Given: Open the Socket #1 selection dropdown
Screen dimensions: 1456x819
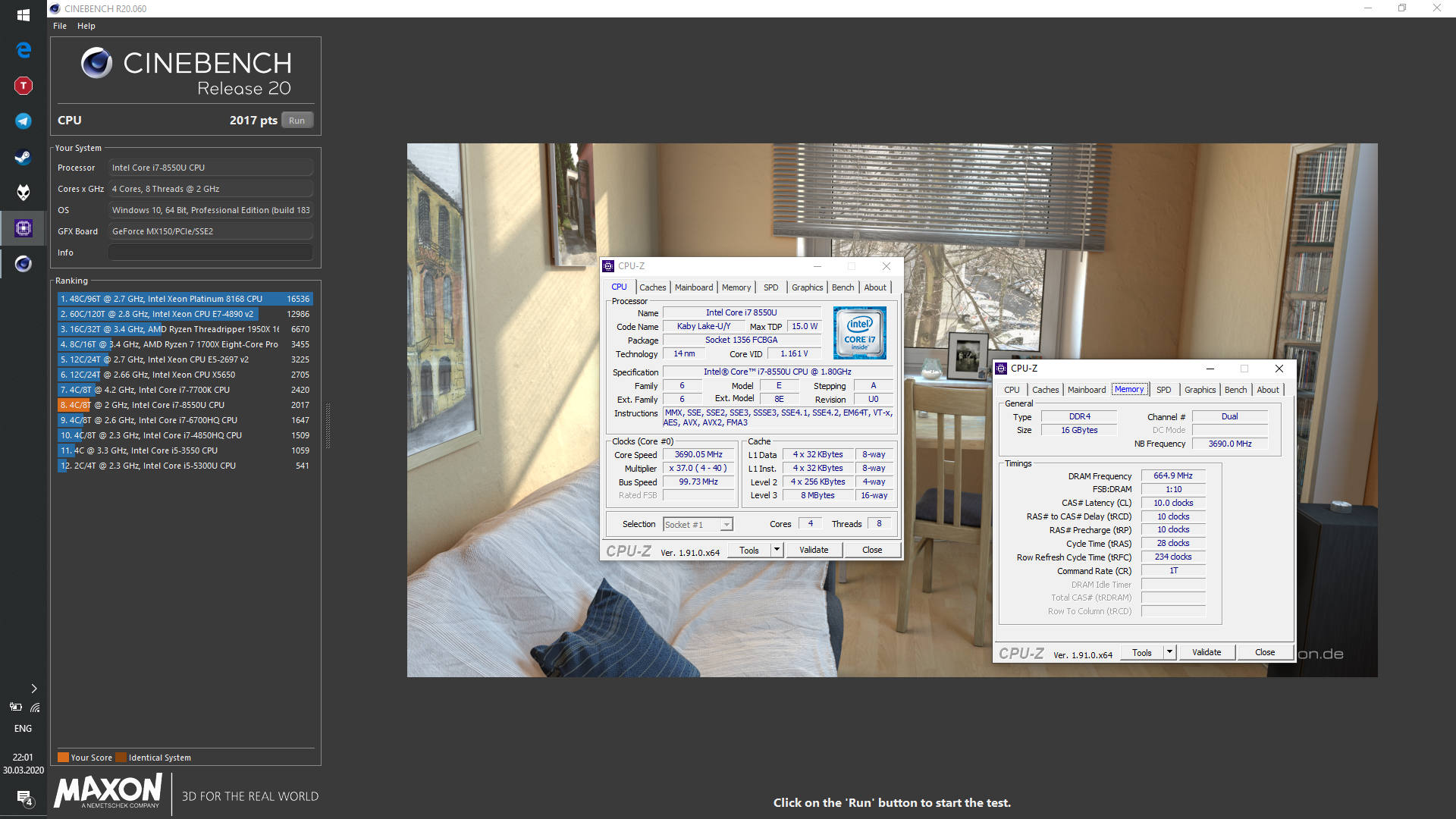Looking at the screenshot, I should coord(698,525).
